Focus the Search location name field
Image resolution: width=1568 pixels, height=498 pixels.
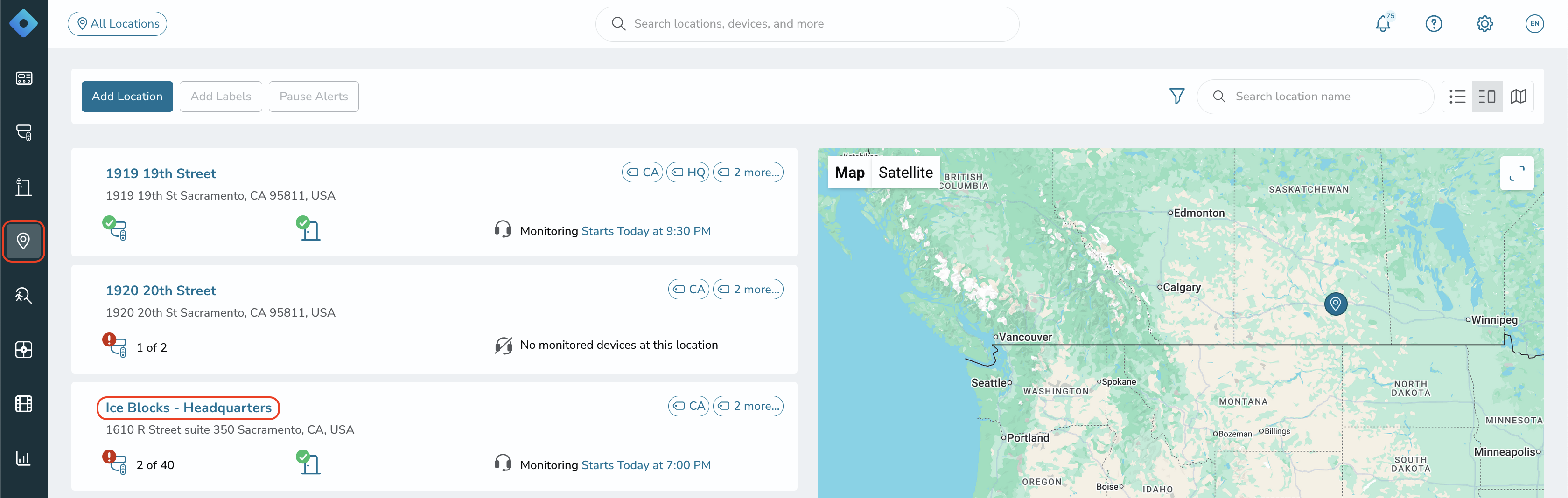tap(1316, 97)
